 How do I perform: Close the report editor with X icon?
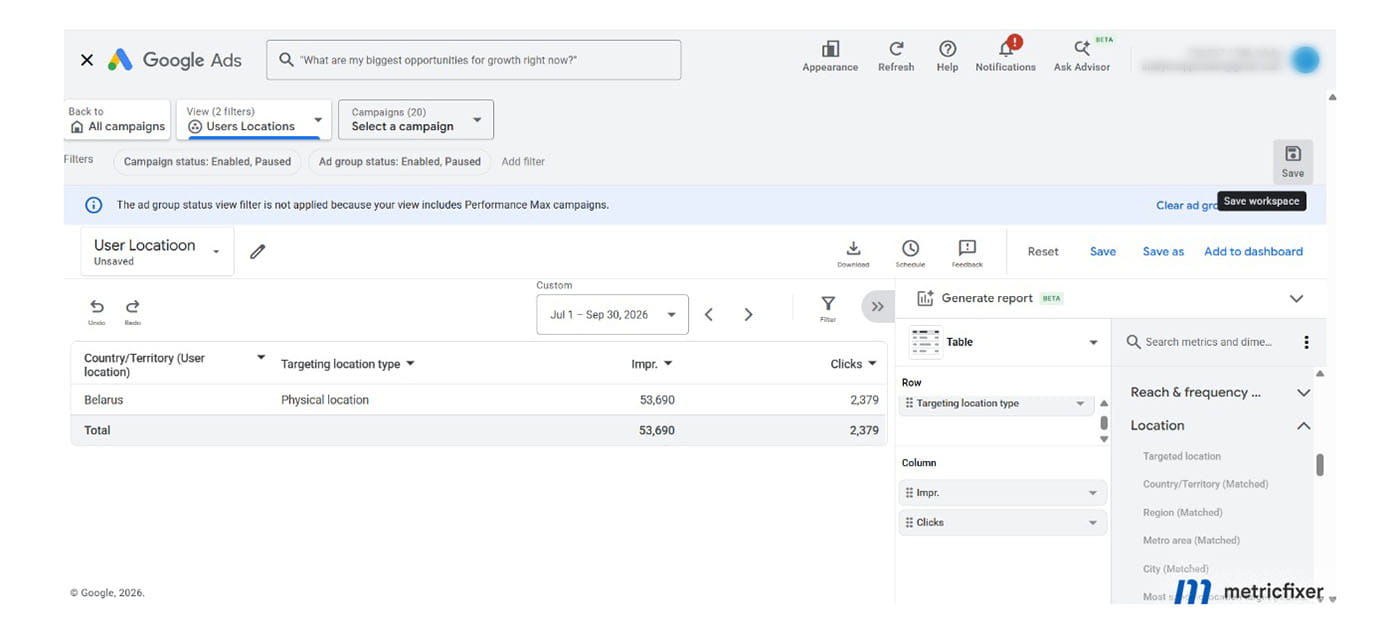click(x=87, y=60)
